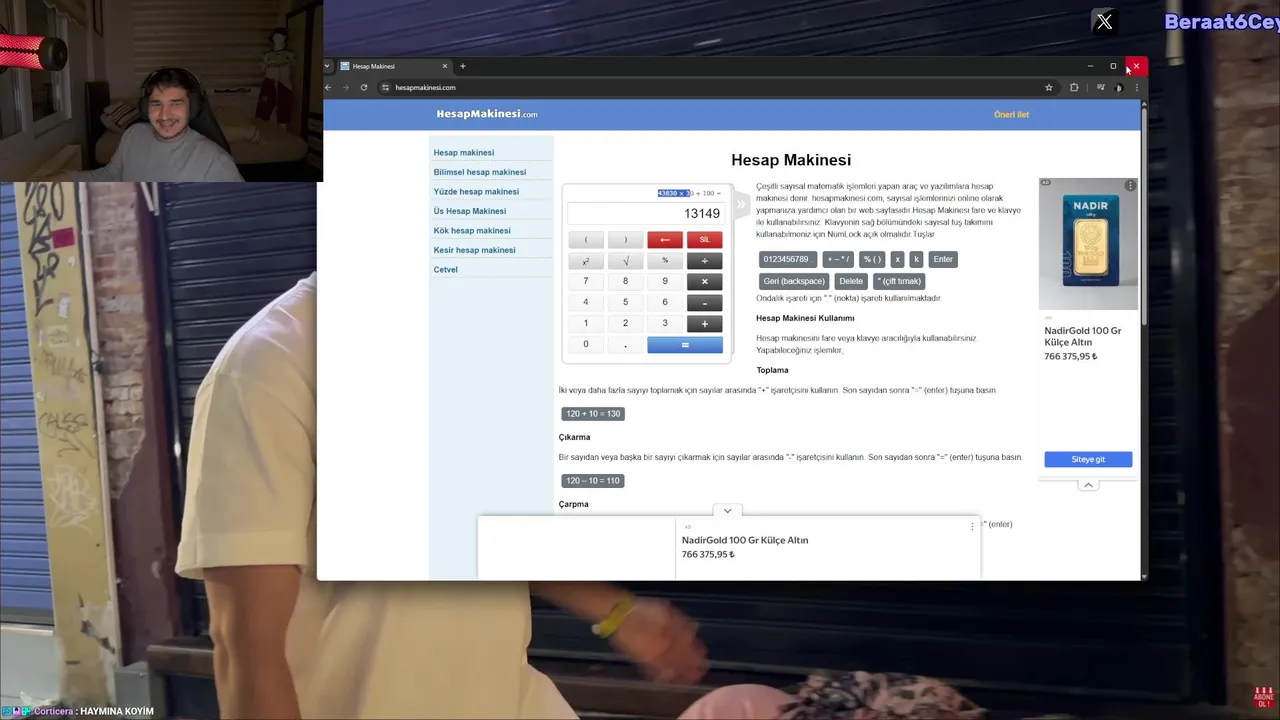Image resolution: width=1280 pixels, height=720 pixels.
Task: Click the calculator display showing 13149
Action: (x=645, y=213)
